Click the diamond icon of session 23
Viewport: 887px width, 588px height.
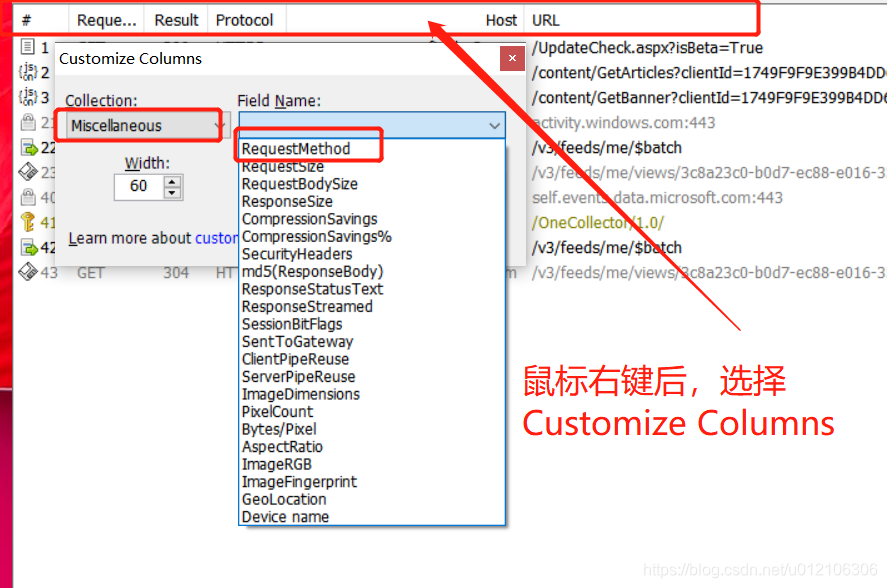[28, 171]
